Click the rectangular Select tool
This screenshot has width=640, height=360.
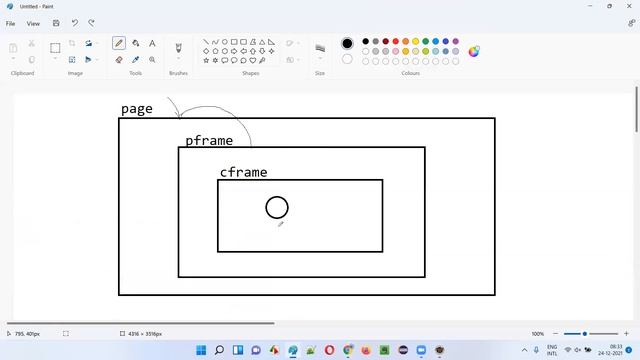click(x=55, y=48)
